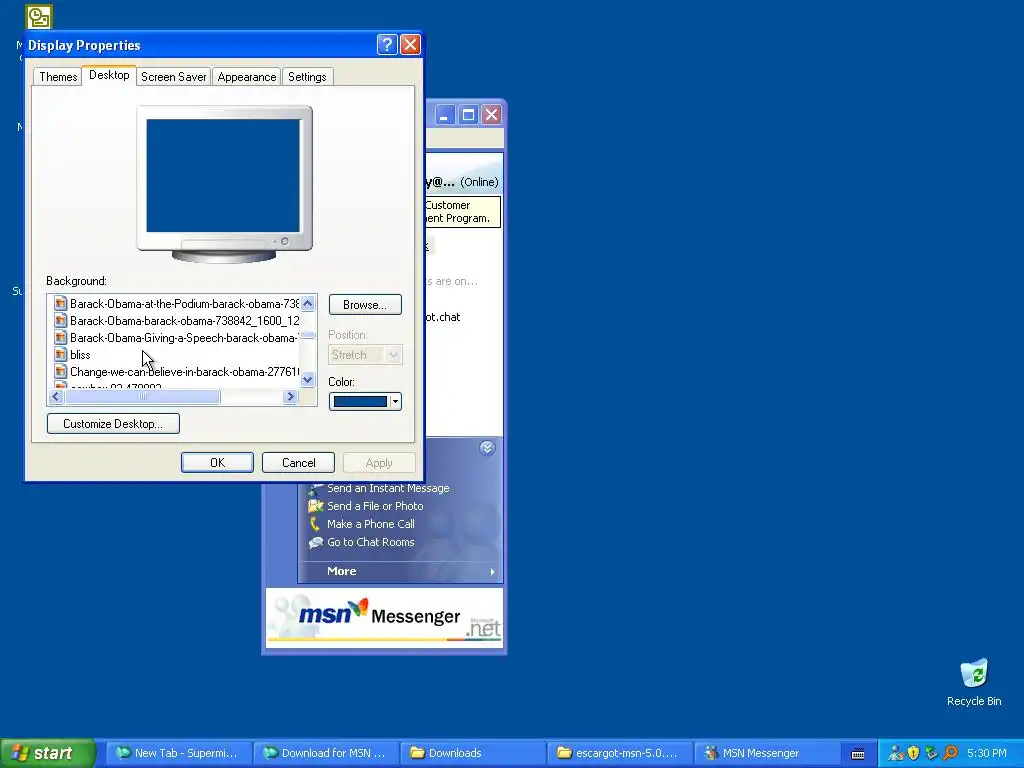Click background list scroll up arrow

(x=308, y=303)
